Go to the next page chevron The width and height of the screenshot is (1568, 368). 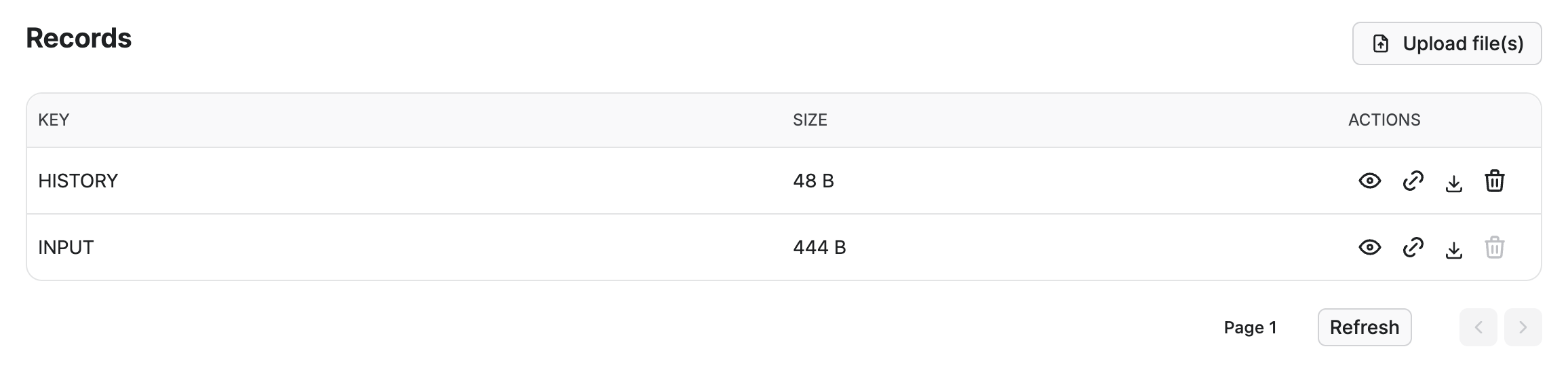tap(1523, 327)
